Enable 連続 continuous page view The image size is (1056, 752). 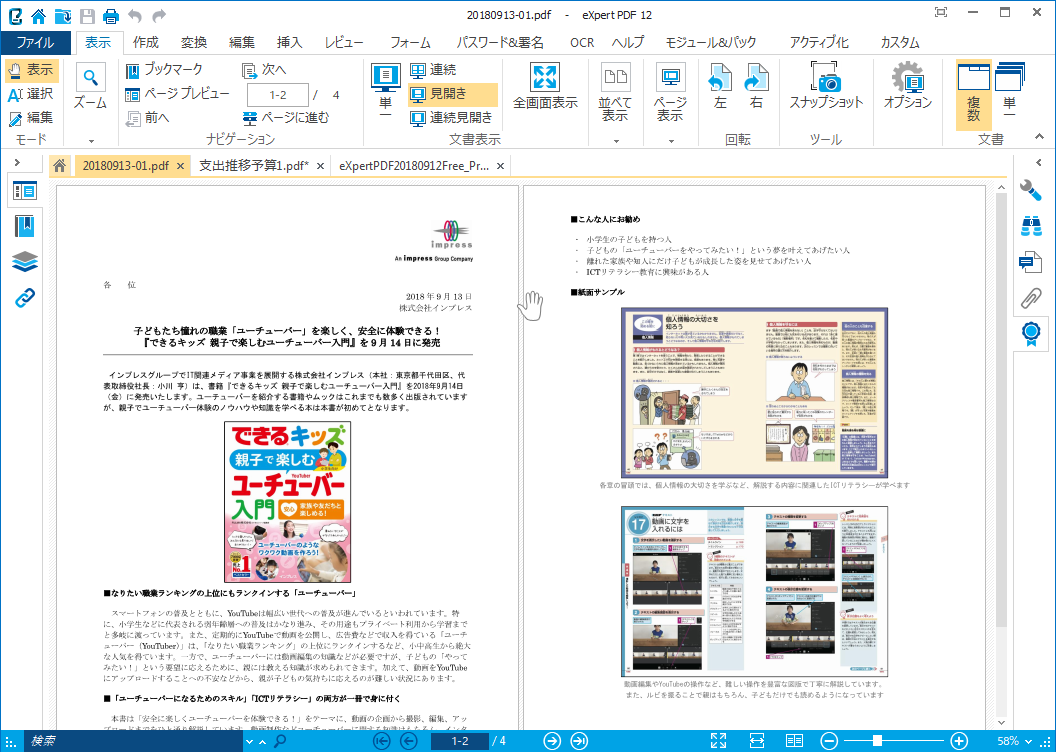[423, 72]
